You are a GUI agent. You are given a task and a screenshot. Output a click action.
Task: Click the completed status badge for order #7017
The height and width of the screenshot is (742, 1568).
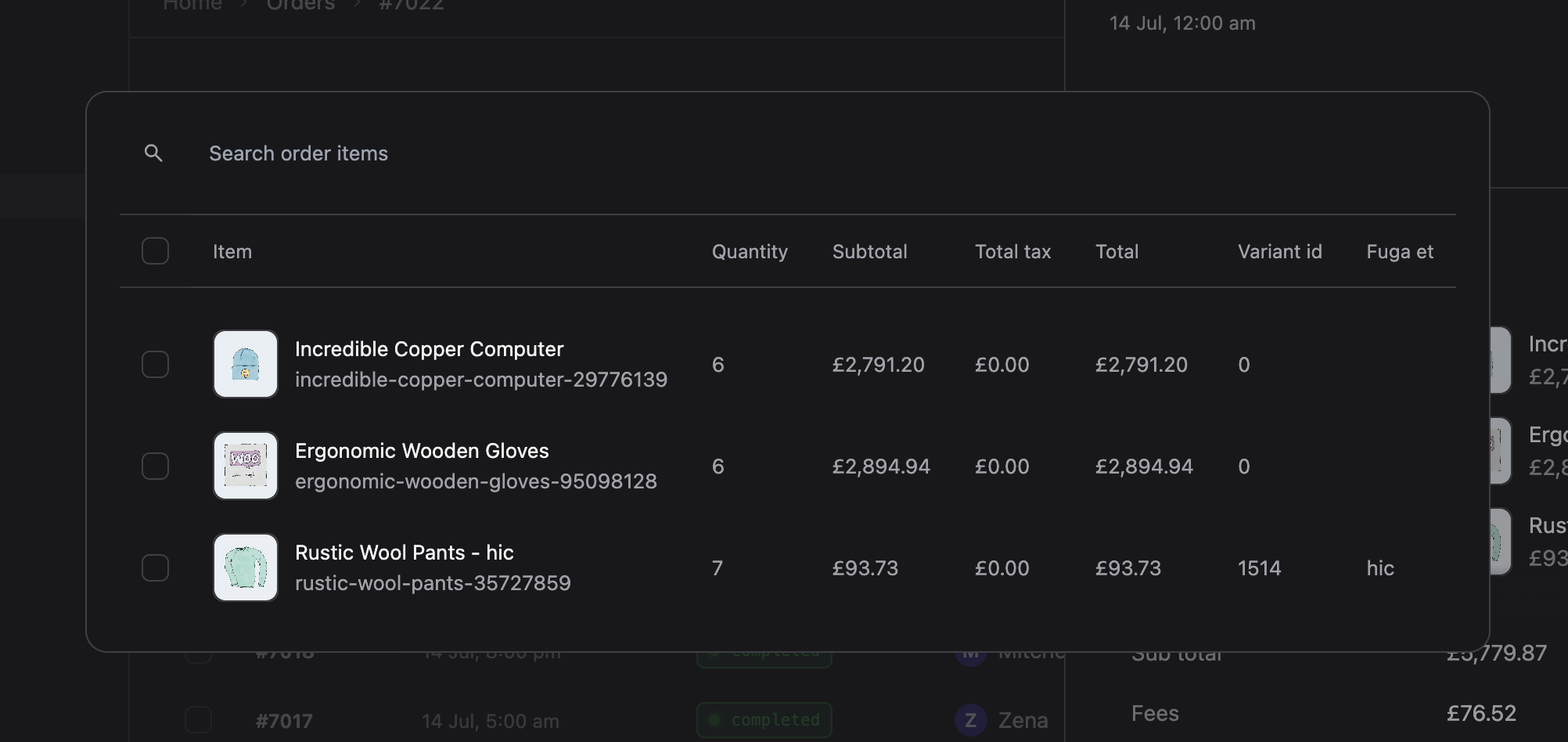pos(763,720)
